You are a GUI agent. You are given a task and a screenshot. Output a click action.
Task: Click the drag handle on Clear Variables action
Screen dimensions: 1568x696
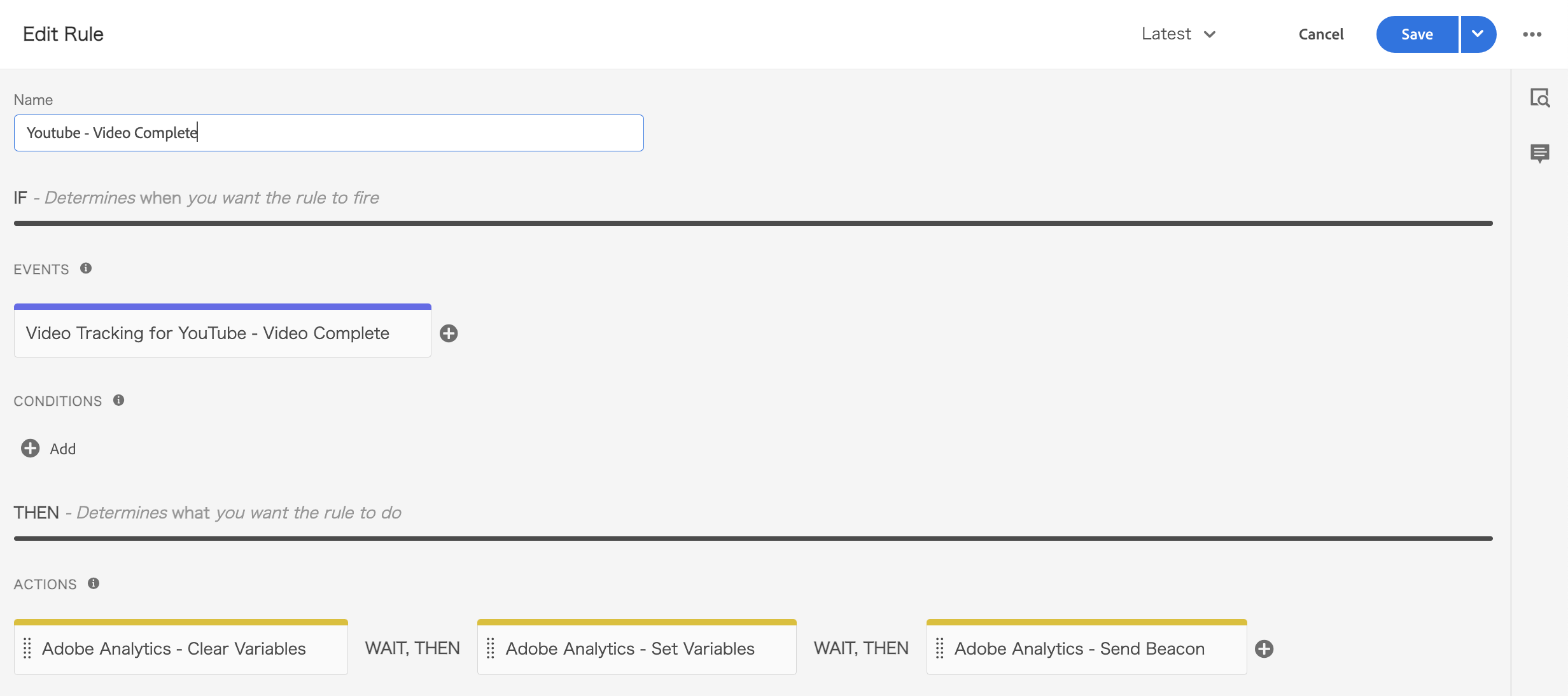pos(27,649)
